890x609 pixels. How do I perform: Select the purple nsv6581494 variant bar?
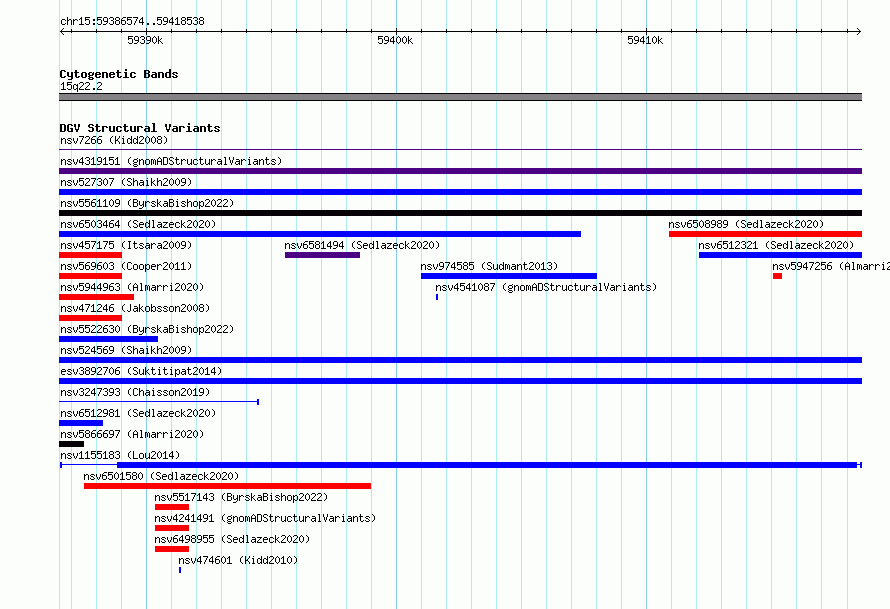[x=322, y=255]
